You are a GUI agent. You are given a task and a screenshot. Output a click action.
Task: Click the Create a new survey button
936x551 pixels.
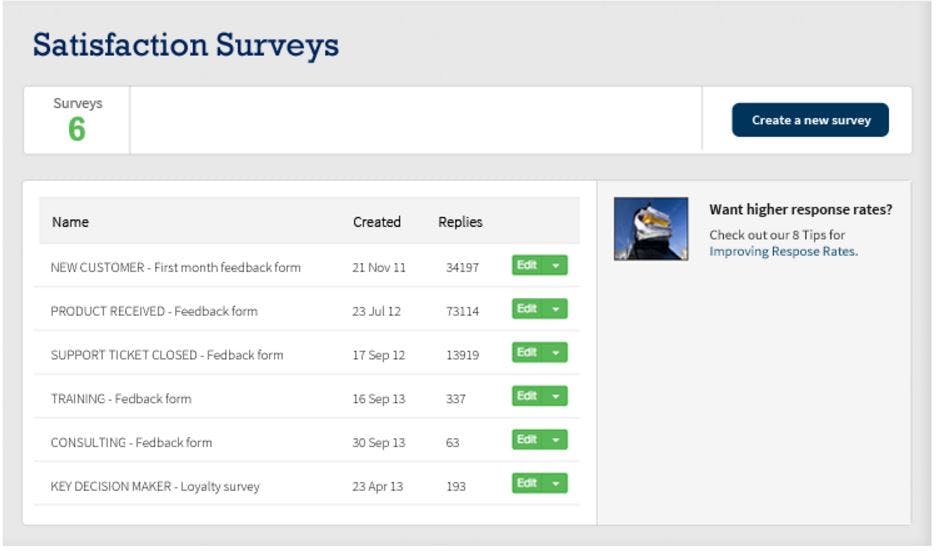(x=810, y=120)
